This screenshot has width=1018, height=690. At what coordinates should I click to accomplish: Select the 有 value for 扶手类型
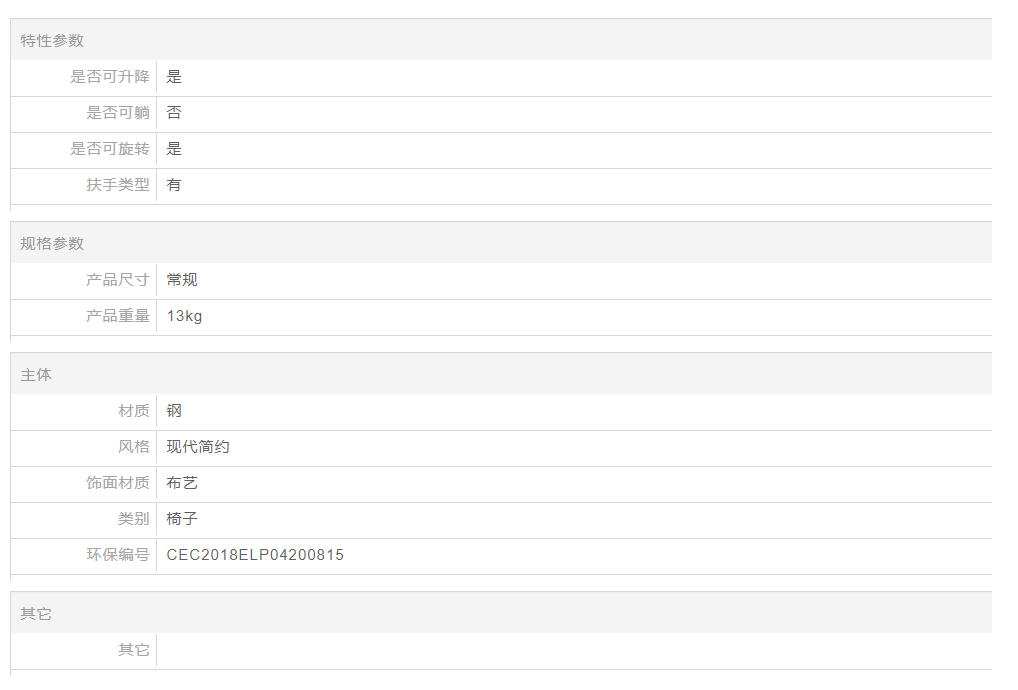pos(174,185)
